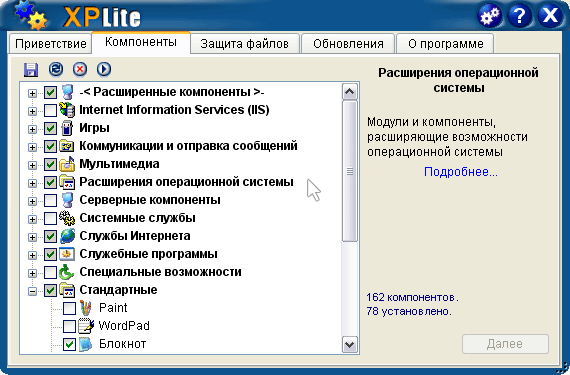This screenshot has width=570, height=375.
Task: Click the Игры category icon
Action: click(x=67, y=128)
